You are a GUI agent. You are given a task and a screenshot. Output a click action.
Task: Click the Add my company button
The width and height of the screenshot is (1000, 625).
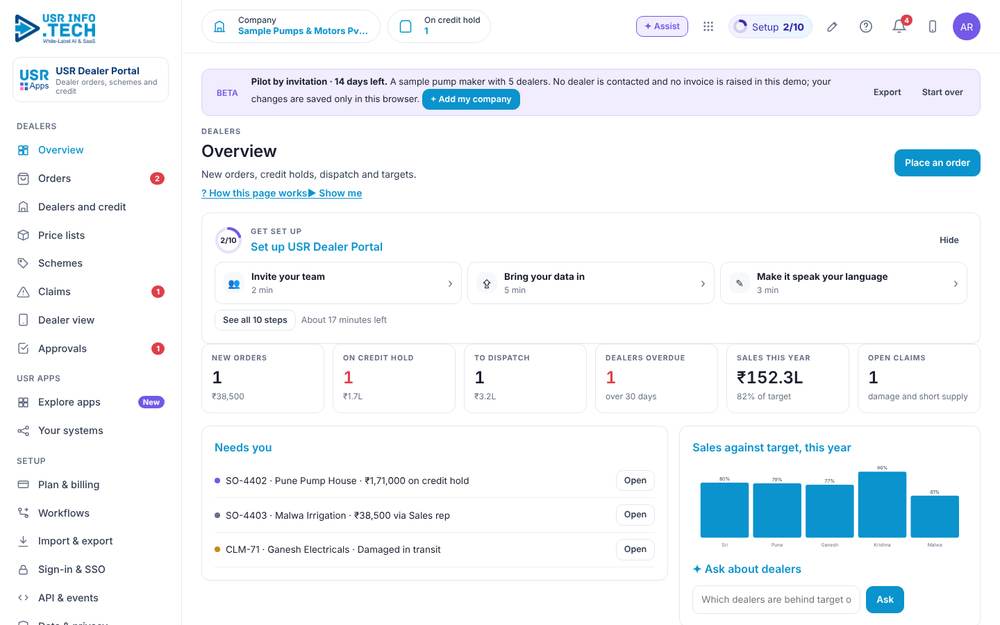coord(471,99)
